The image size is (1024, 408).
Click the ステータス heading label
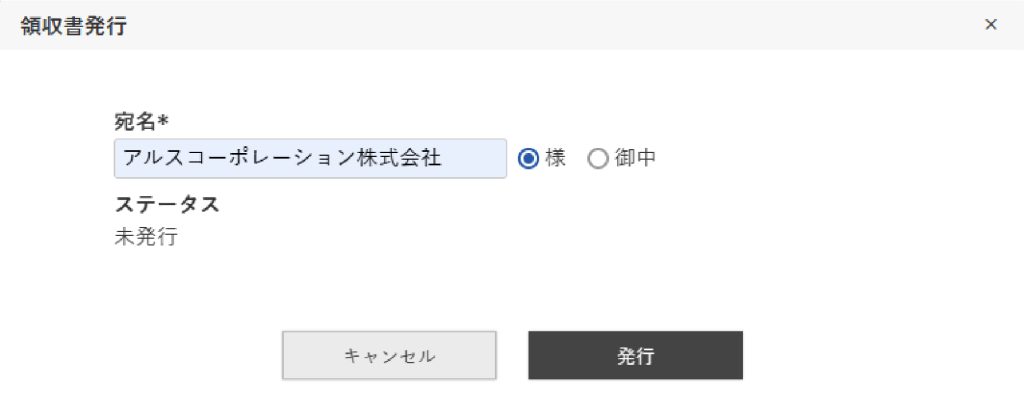pyautogui.click(x=167, y=204)
